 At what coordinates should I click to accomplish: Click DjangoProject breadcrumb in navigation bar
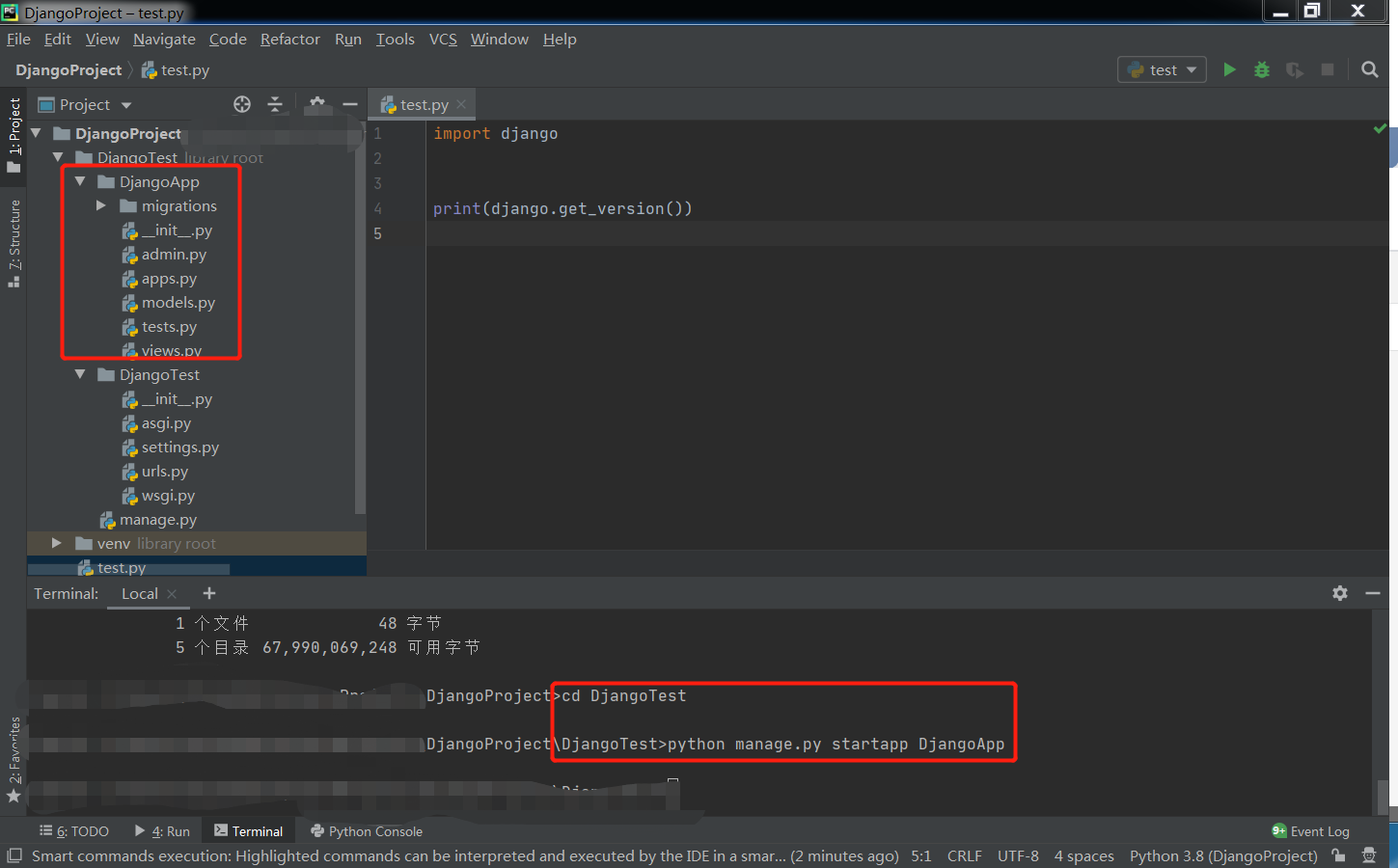(69, 69)
